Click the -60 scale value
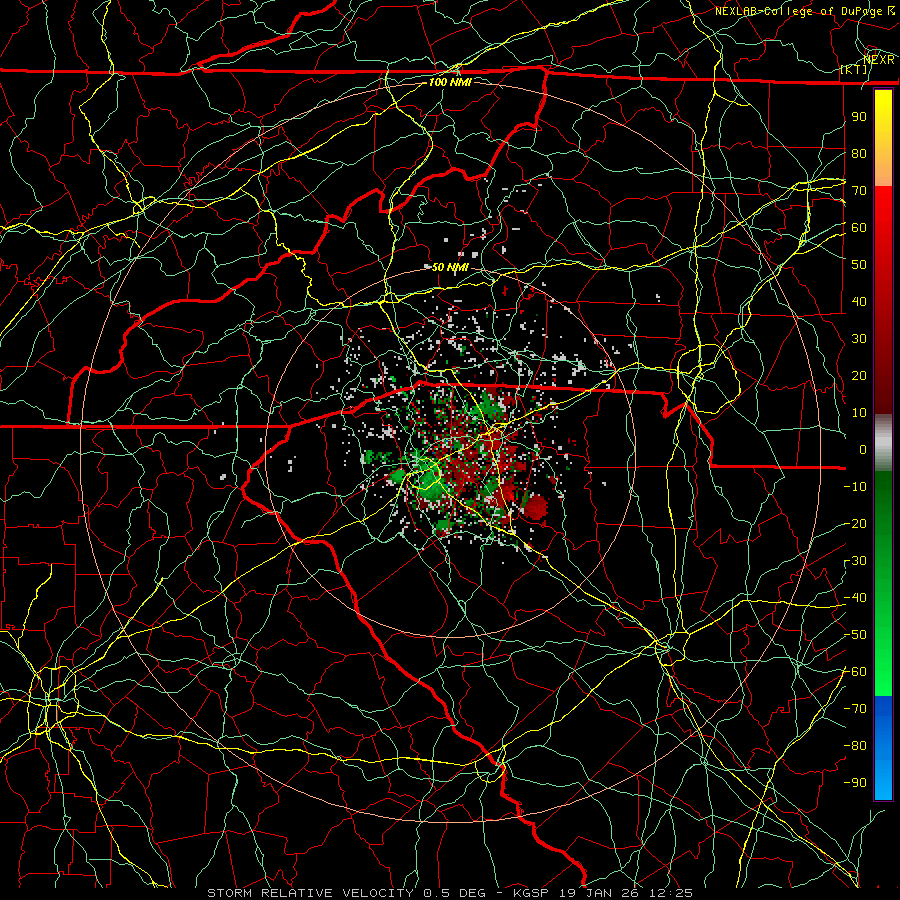The height and width of the screenshot is (900, 900). coord(855,672)
